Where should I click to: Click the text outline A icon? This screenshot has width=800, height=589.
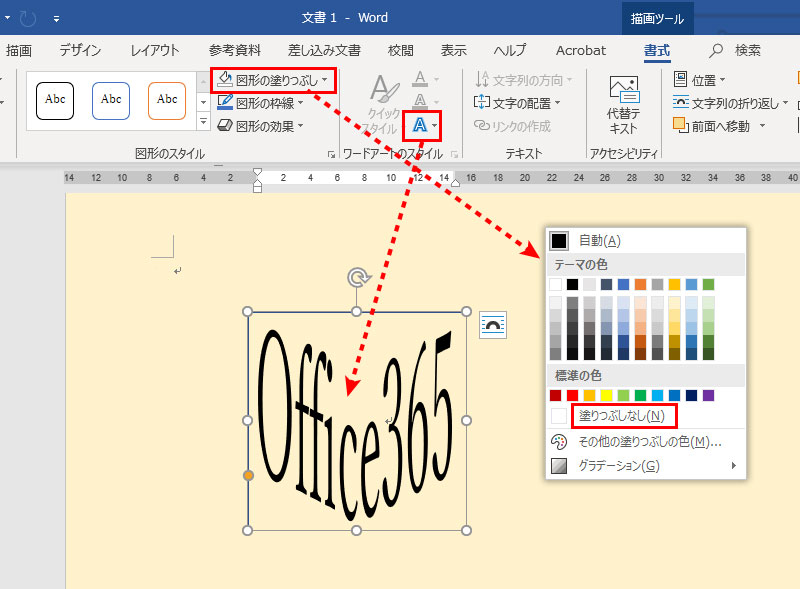(420, 101)
